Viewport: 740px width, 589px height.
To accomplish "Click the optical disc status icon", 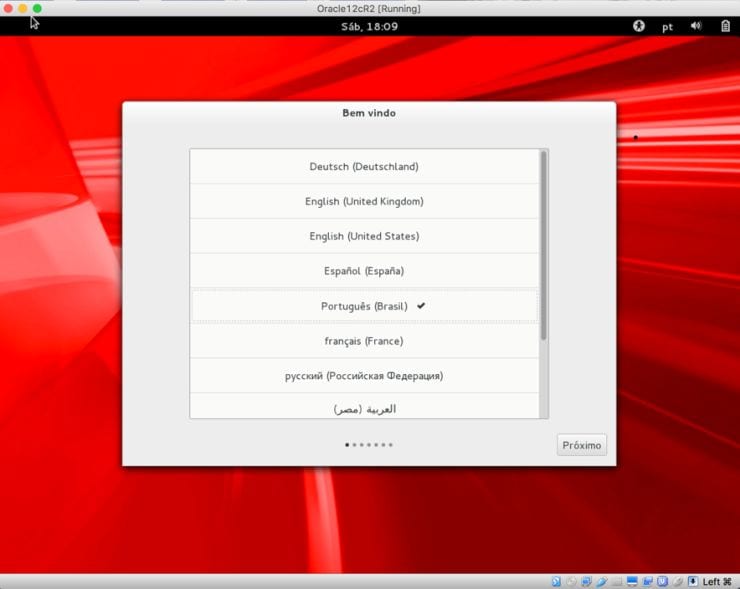I will pyautogui.click(x=572, y=582).
